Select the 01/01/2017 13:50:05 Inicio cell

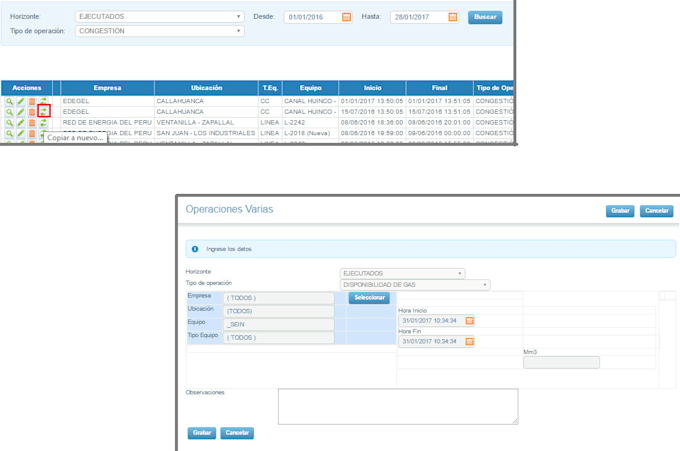372,101
